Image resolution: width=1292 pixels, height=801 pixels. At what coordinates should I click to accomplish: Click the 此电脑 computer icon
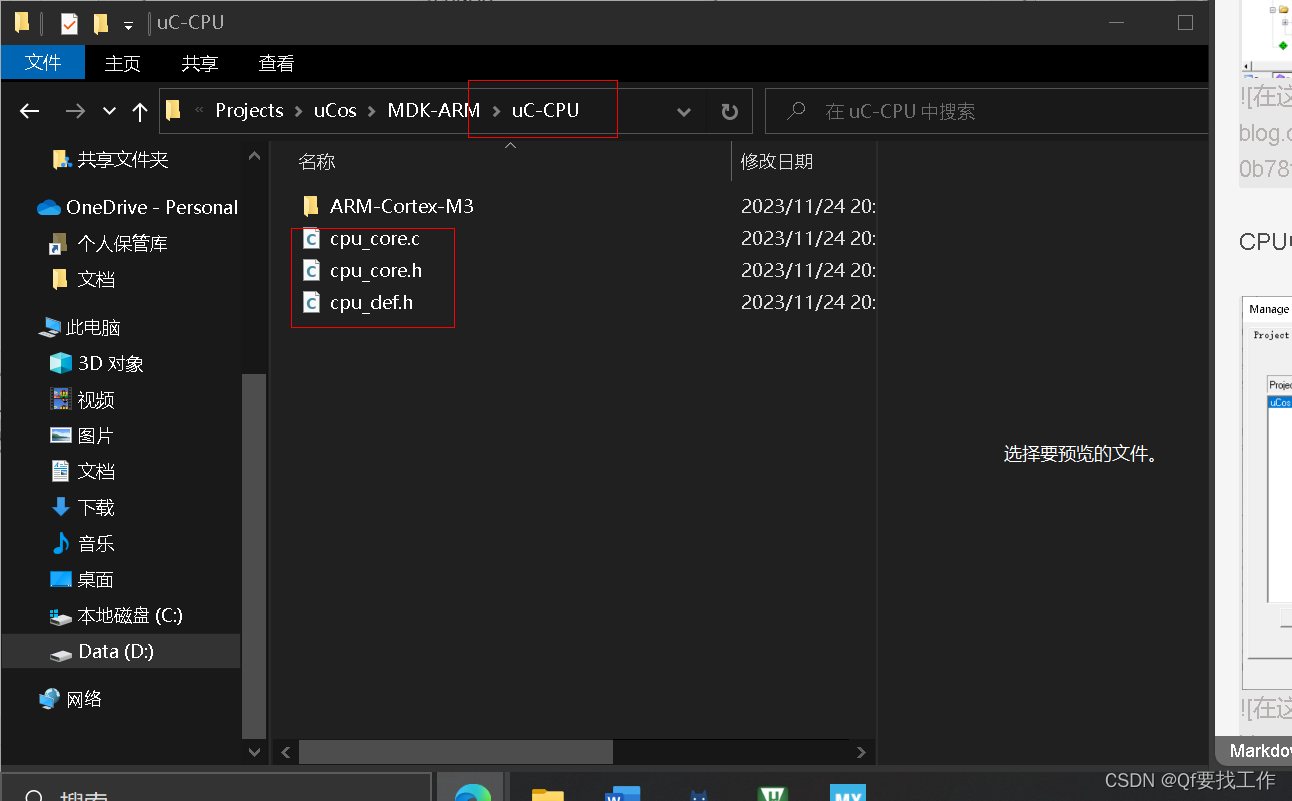(49, 327)
